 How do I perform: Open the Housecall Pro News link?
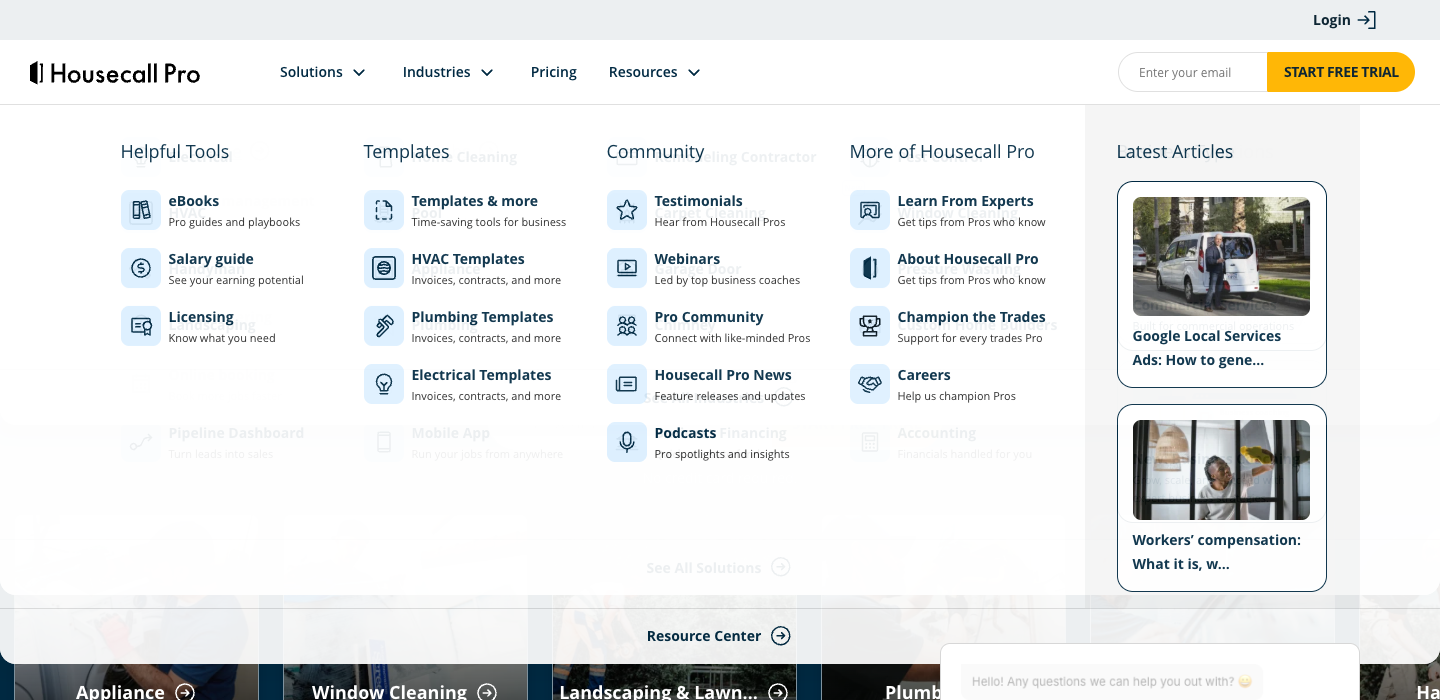click(723, 375)
